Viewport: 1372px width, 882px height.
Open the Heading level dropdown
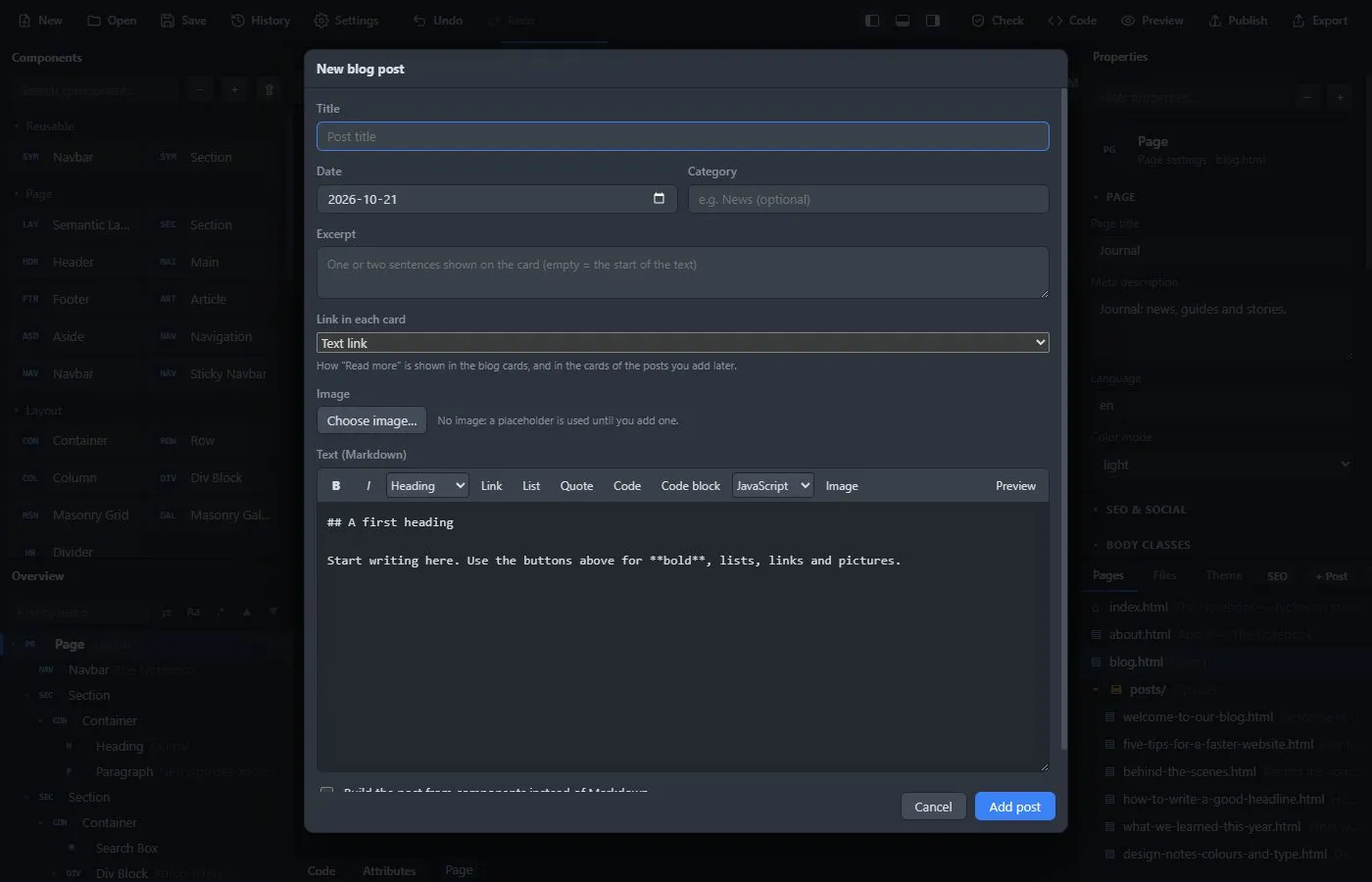click(427, 486)
